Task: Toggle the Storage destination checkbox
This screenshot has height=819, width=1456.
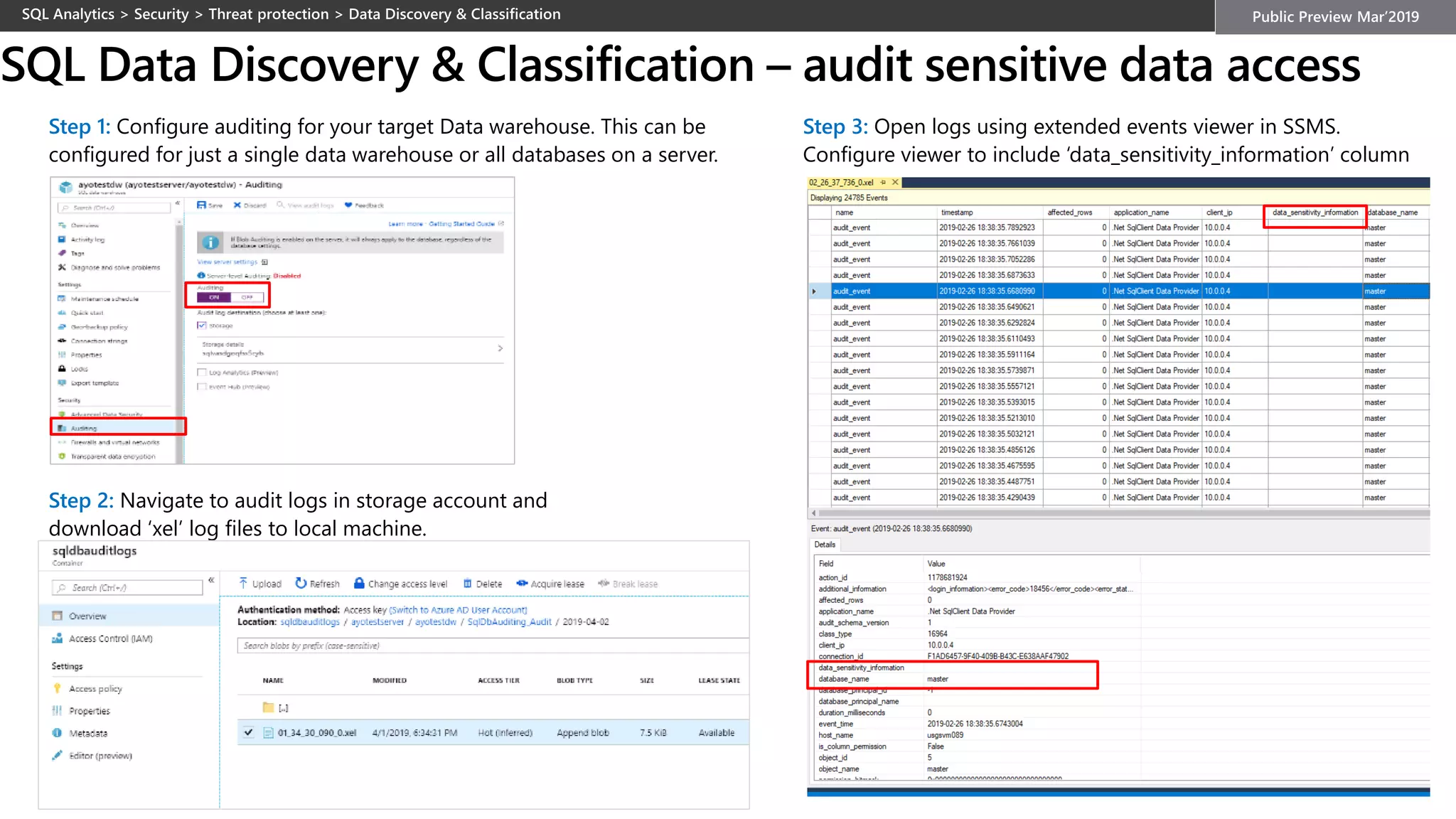Action: tap(202, 326)
